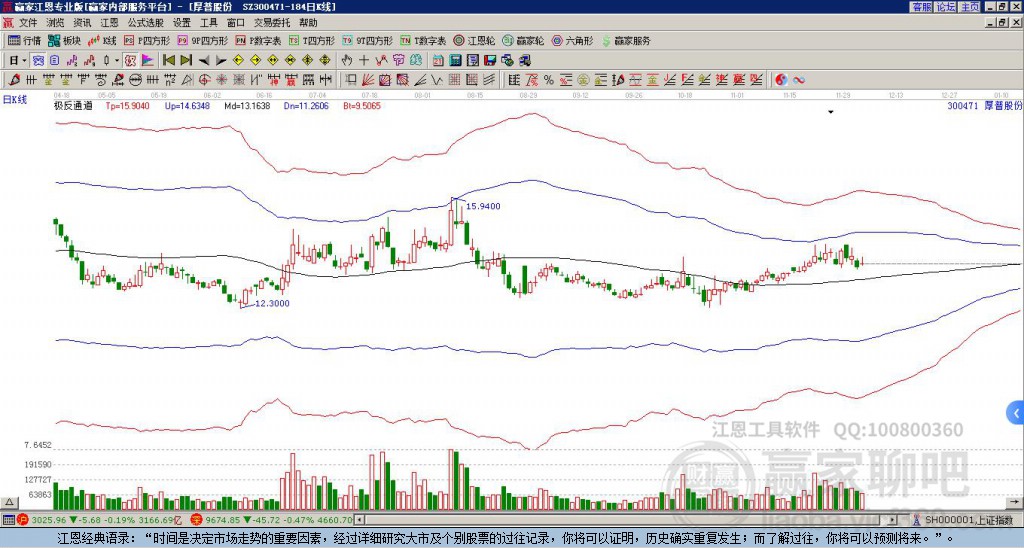This screenshot has height=548, width=1024.
Task: Open the P四方形 tool
Action: pyautogui.click(x=147, y=40)
